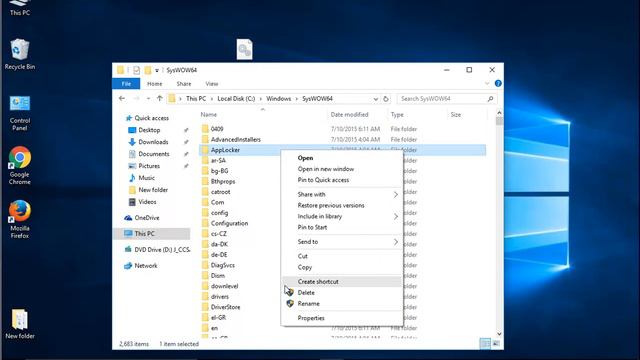Select the ar-SA folder icon

pos(205,160)
